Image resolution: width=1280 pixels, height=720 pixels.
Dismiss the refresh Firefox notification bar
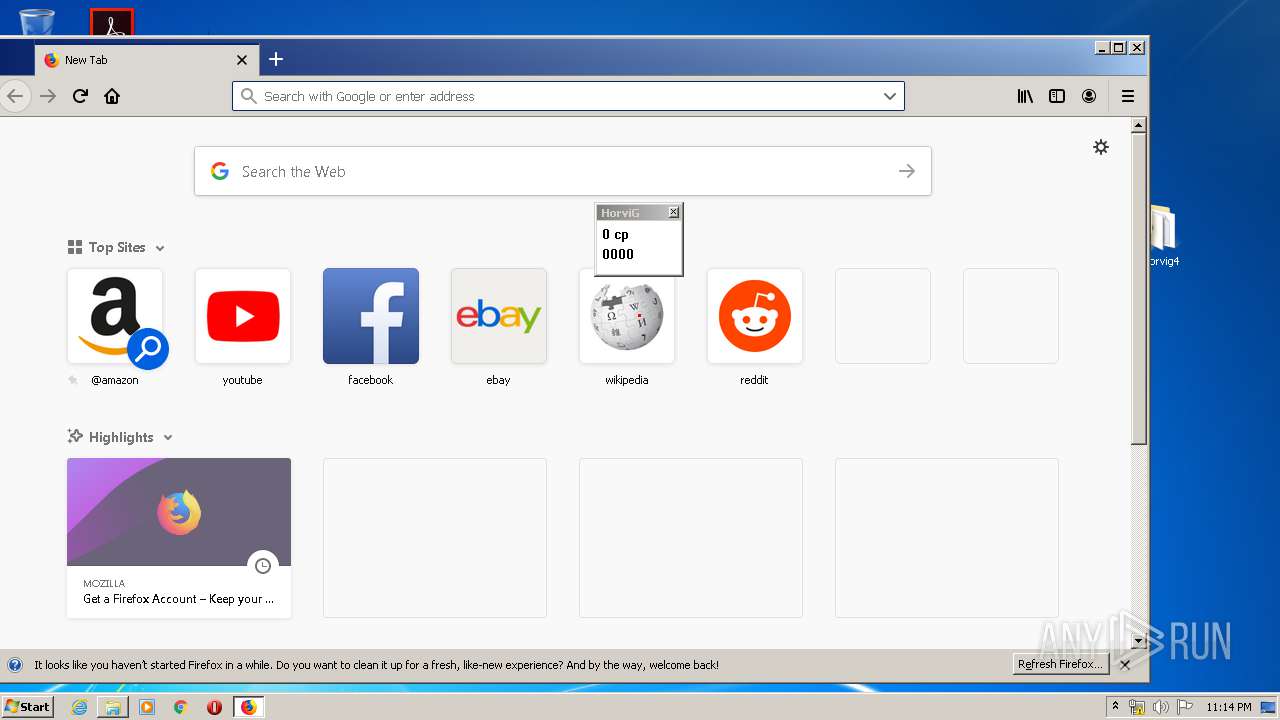pos(1125,664)
